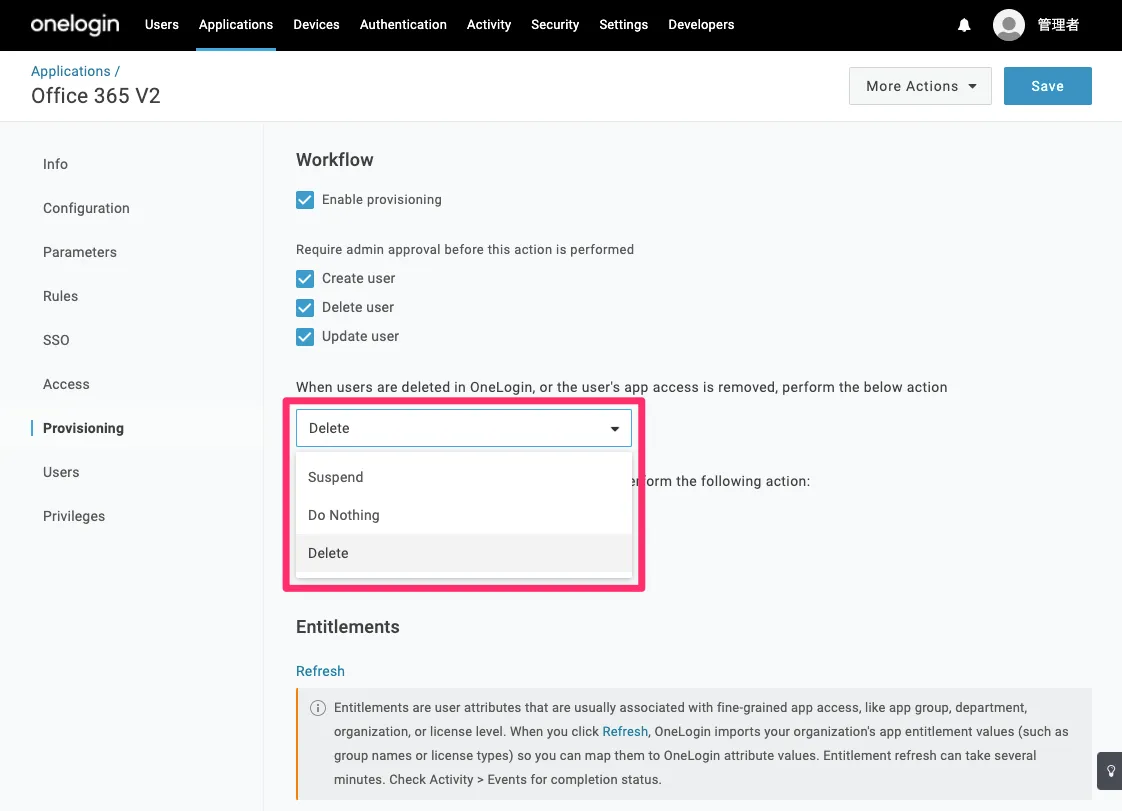Click the Save button
This screenshot has width=1122, height=811.
click(x=1047, y=86)
